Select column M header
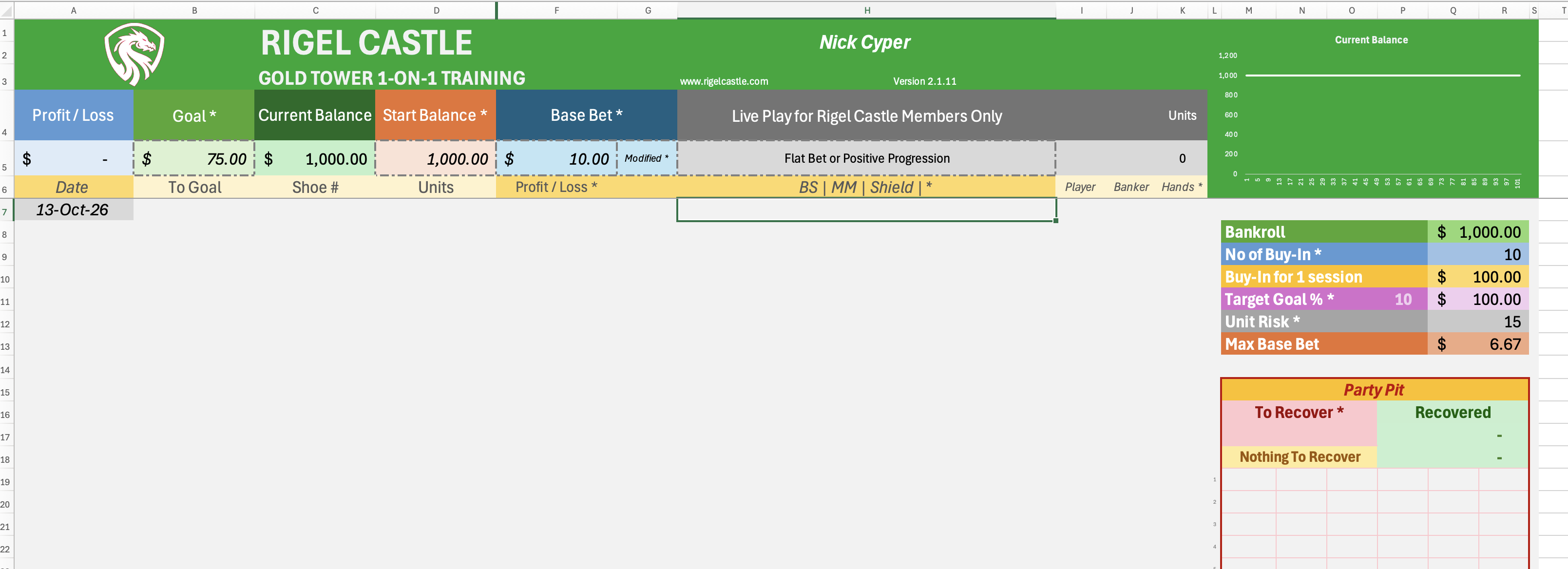1568x569 pixels. click(x=1248, y=10)
